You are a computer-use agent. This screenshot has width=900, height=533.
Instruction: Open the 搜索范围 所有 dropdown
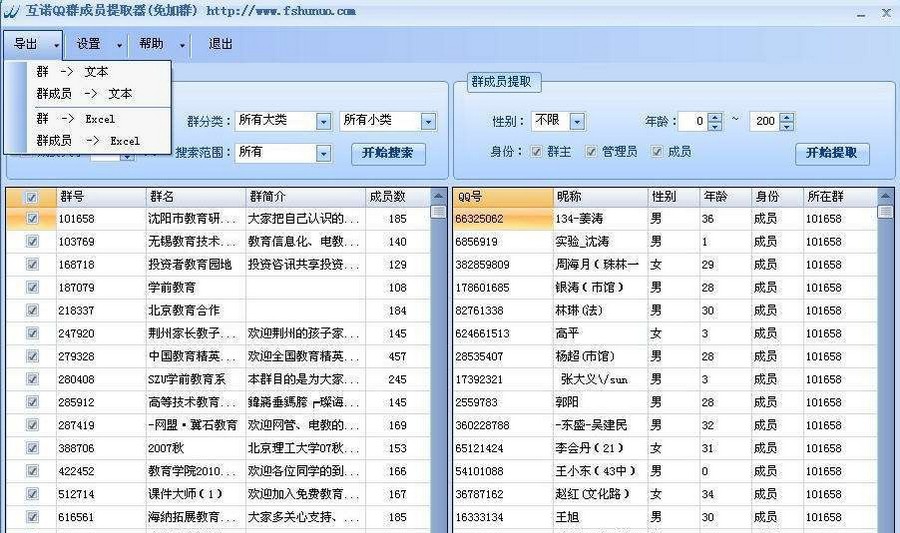click(324, 153)
